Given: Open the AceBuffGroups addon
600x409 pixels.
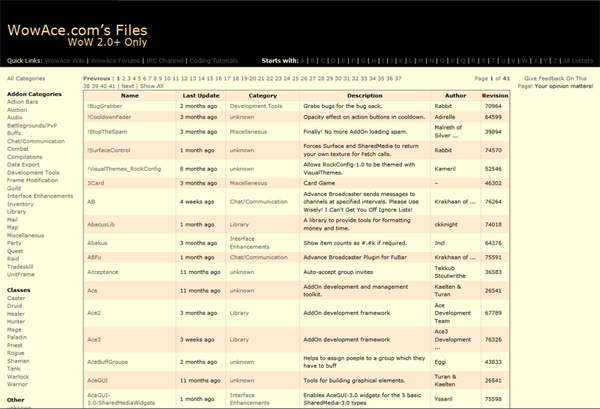Looking at the screenshot, I should tap(108, 362).
